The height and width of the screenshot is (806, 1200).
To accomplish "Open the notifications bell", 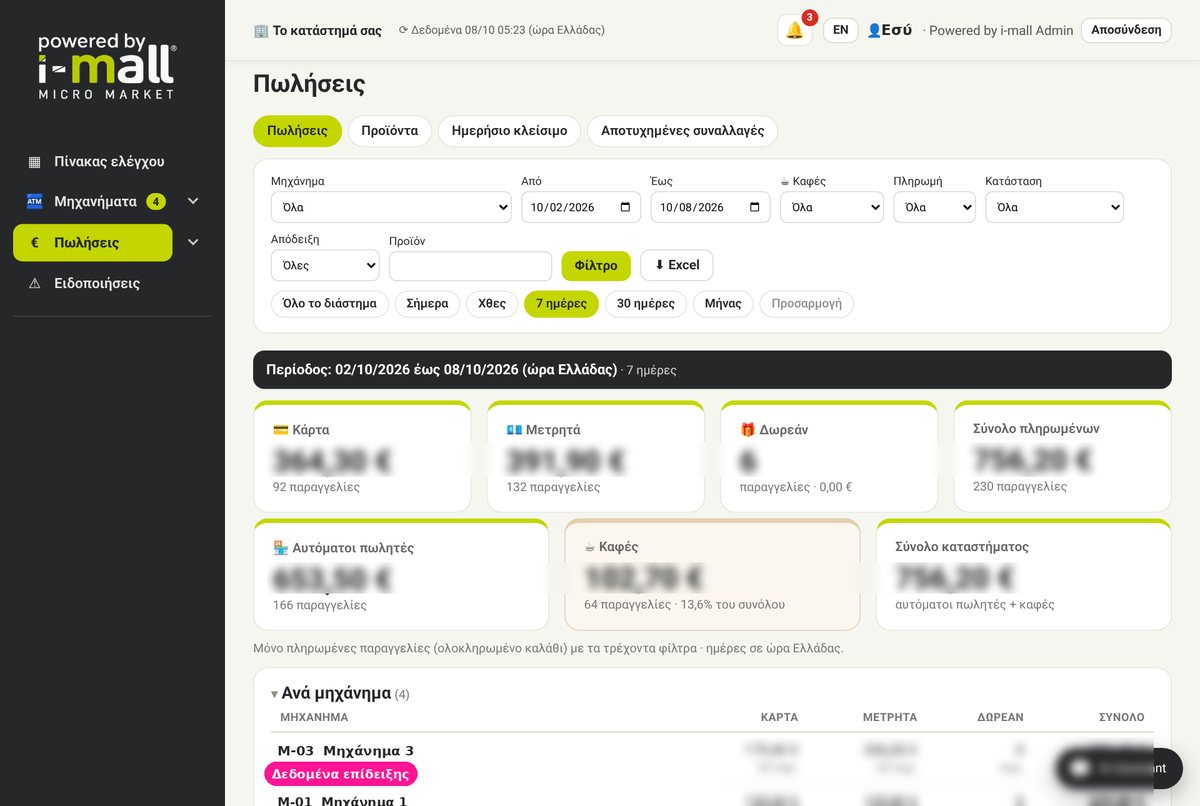I will click(795, 30).
